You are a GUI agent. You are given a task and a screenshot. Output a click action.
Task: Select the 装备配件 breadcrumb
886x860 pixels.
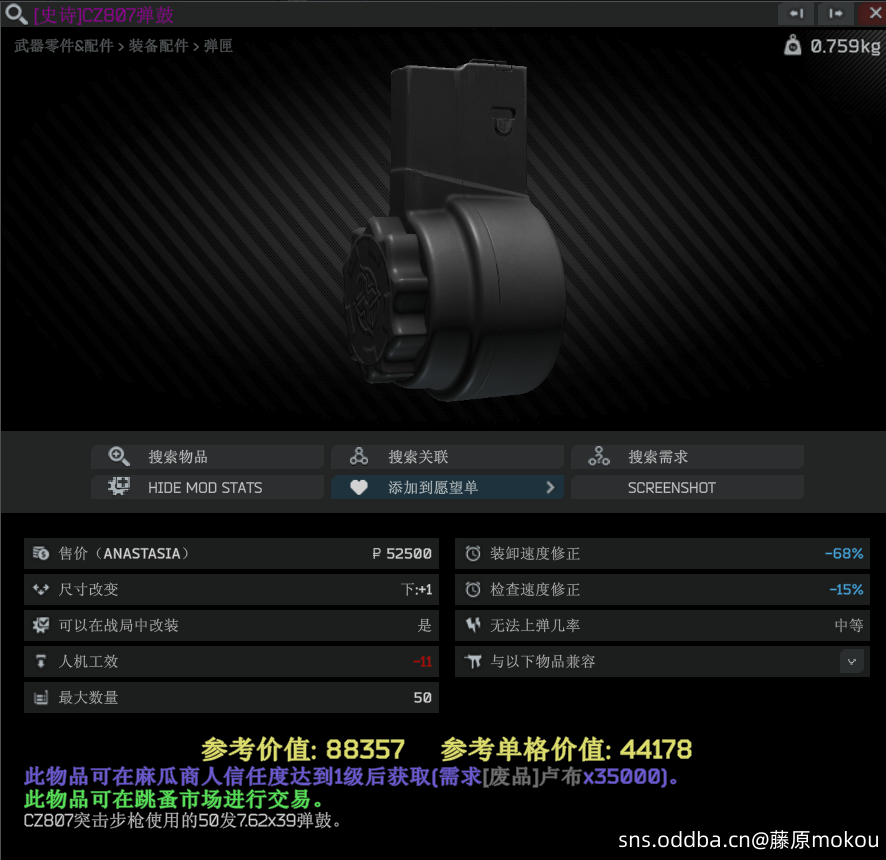point(159,46)
